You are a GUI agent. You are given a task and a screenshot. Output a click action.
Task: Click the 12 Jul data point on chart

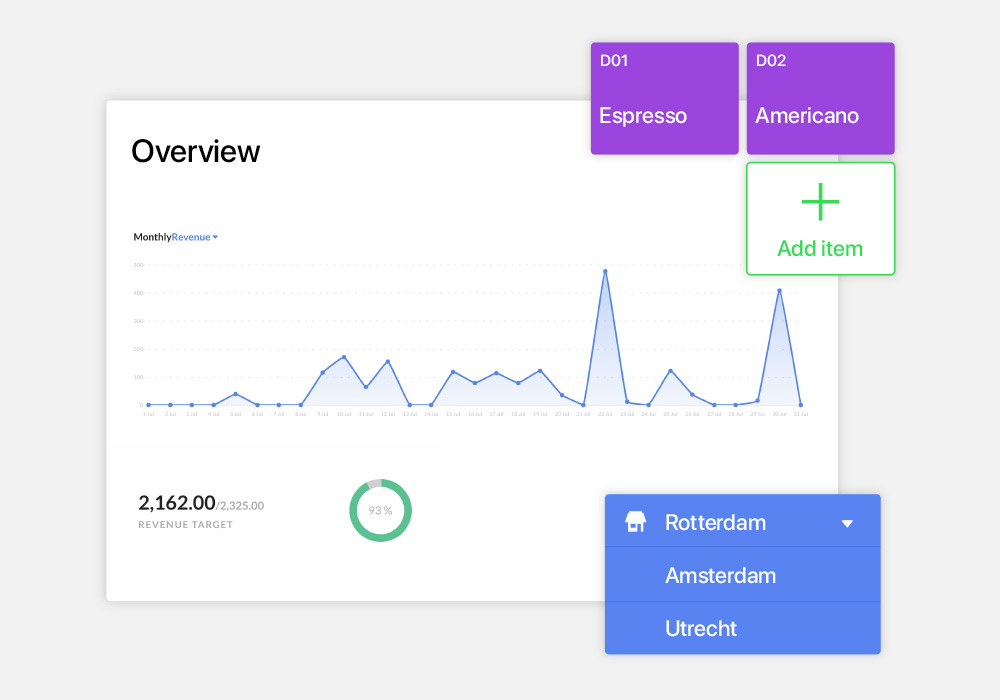pos(388,361)
